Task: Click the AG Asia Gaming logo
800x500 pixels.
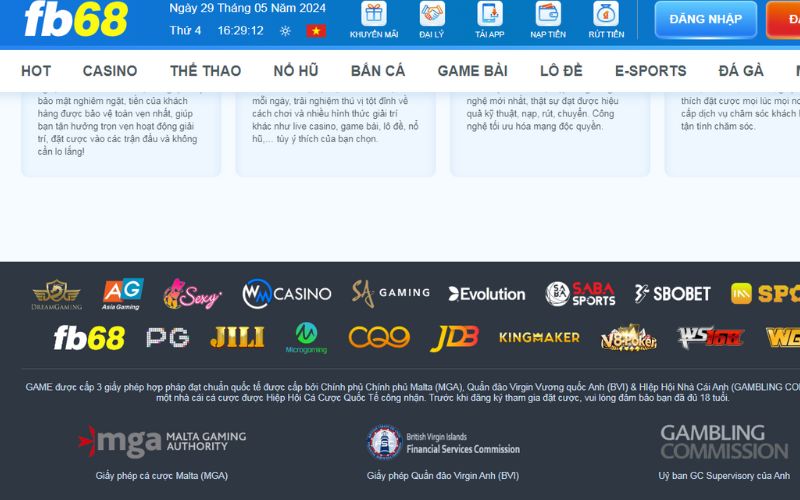Action: [122, 294]
